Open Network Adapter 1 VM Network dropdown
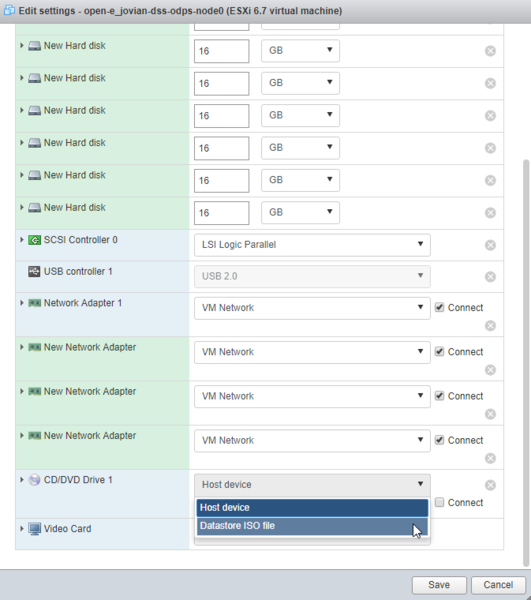 point(312,308)
